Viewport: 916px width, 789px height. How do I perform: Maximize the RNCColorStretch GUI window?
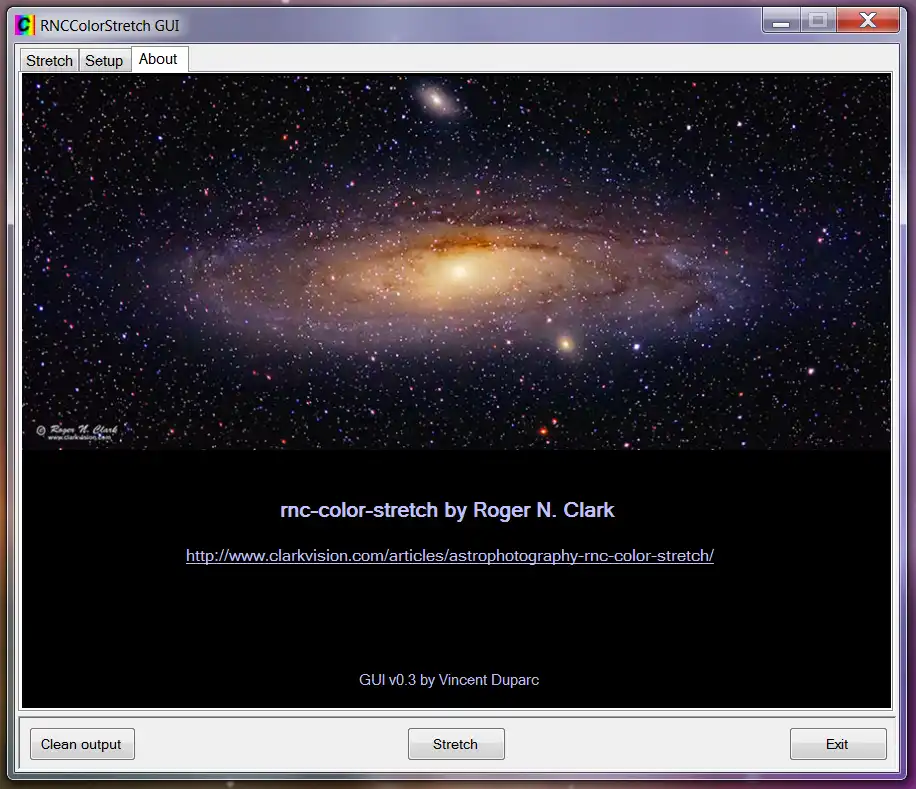point(818,21)
